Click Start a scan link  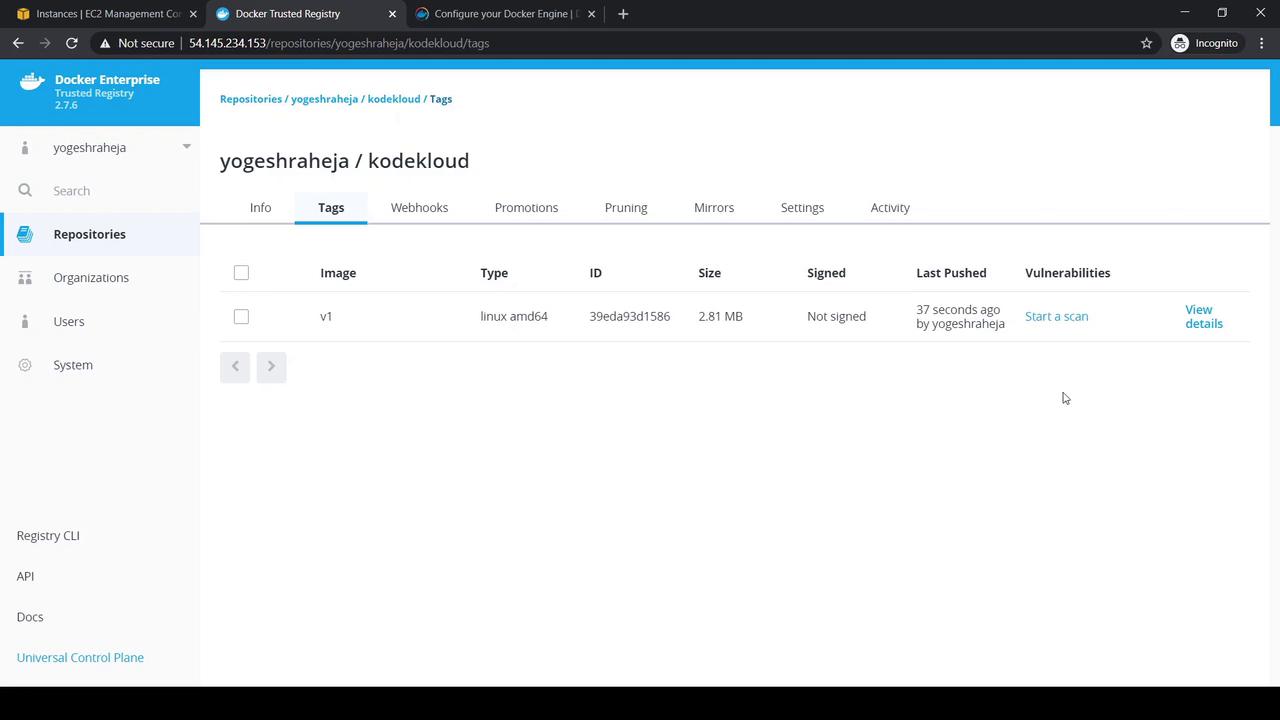(1056, 317)
